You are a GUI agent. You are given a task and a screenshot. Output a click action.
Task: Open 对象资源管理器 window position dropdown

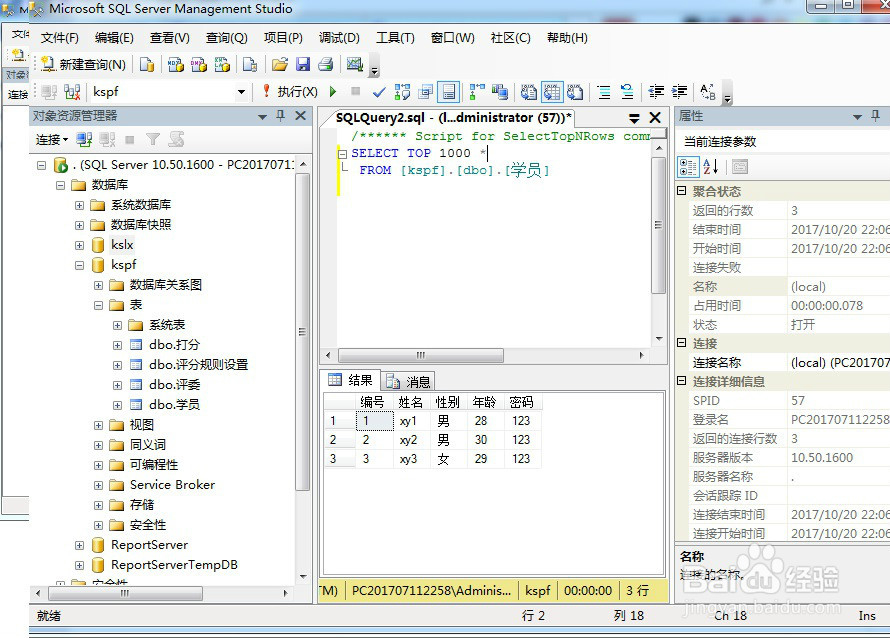(x=262, y=117)
